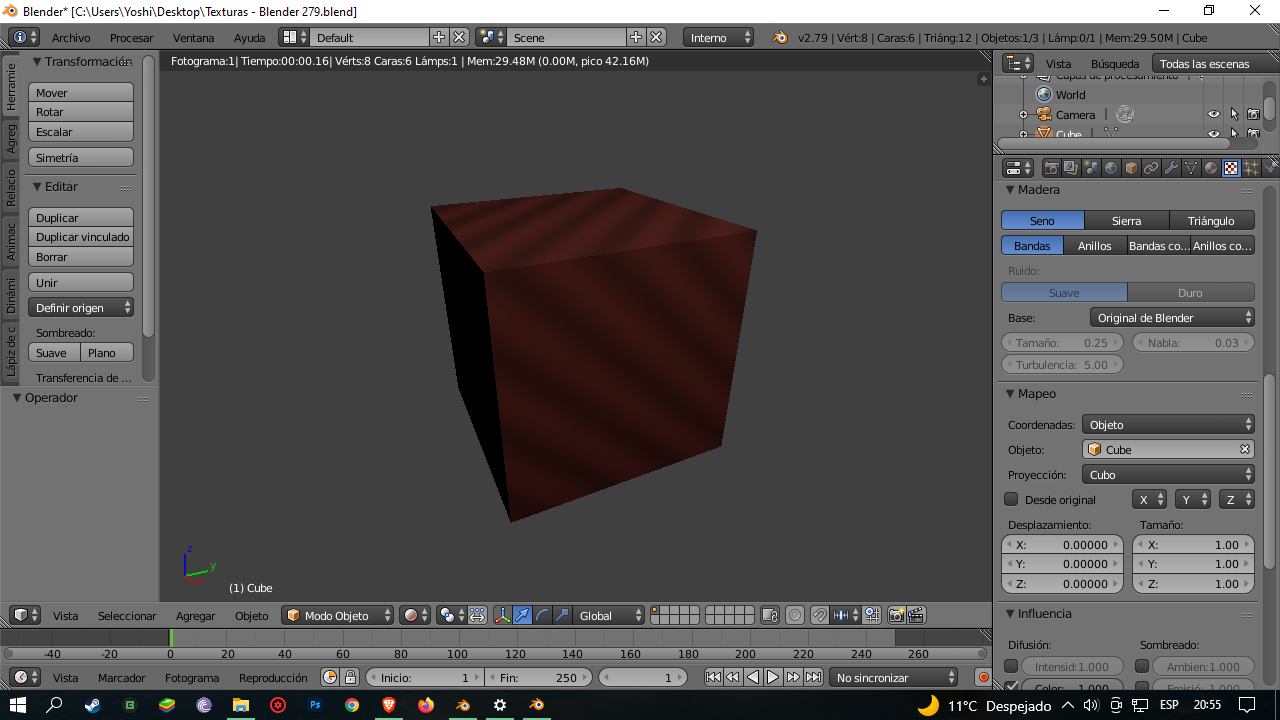
Task: Open the Coordenadas dropdown set to Objeto
Action: pos(1168,425)
